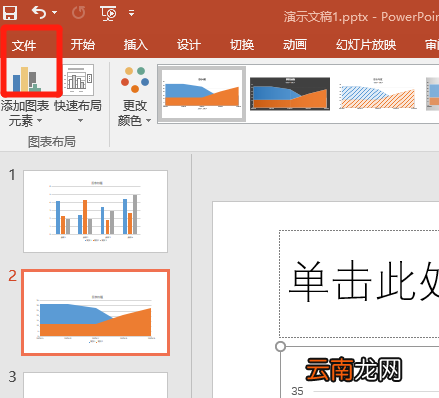The width and height of the screenshot is (439, 398).
Task: Select the hatched pattern chart style
Action: [x=378, y=94]
